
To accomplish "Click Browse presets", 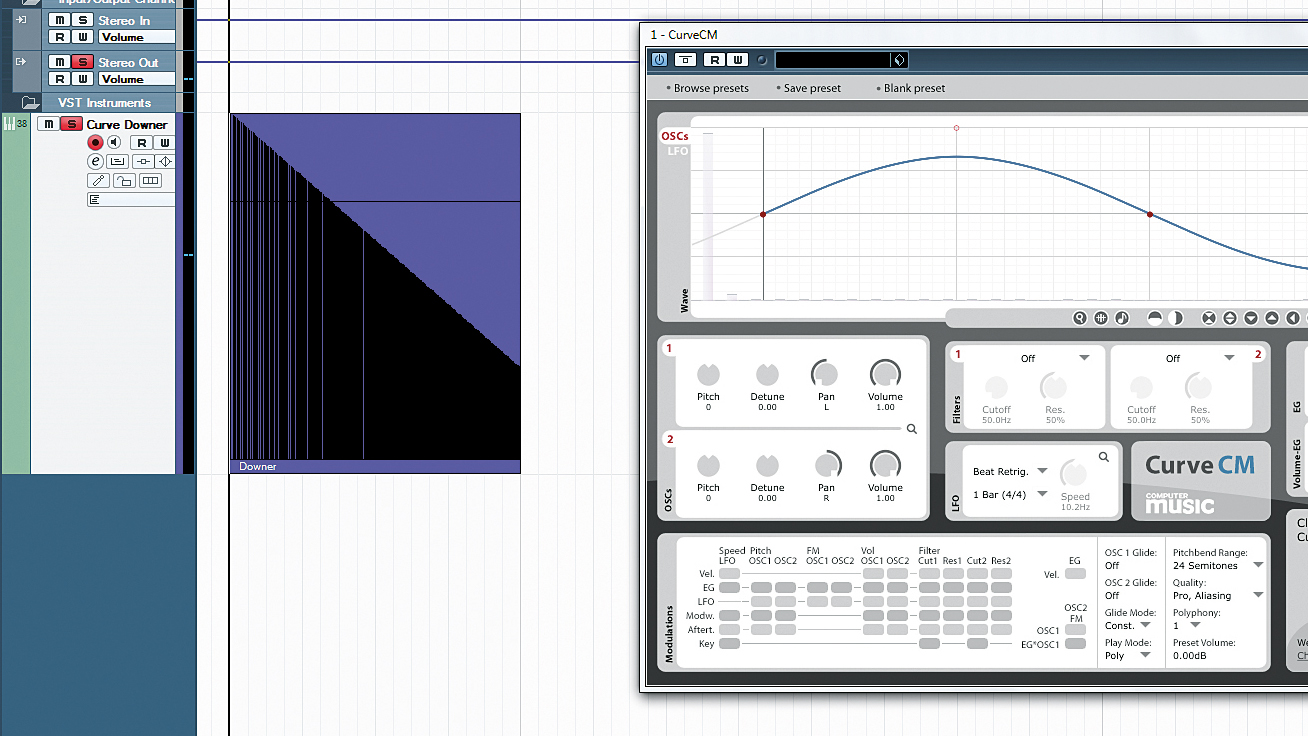I will 711,88.
